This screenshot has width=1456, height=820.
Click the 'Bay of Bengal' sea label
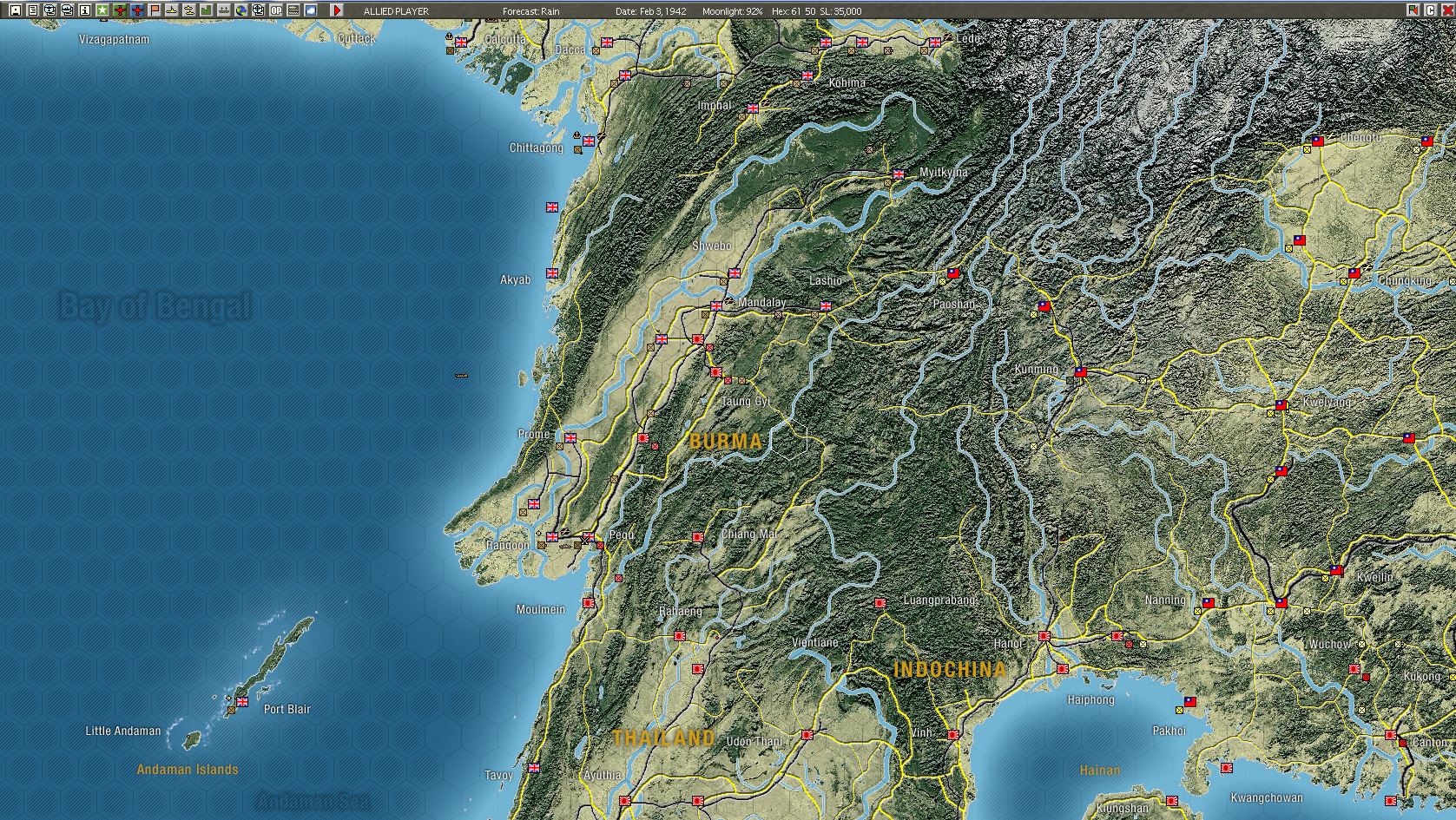pyautogui.click(x=155, y=306)
